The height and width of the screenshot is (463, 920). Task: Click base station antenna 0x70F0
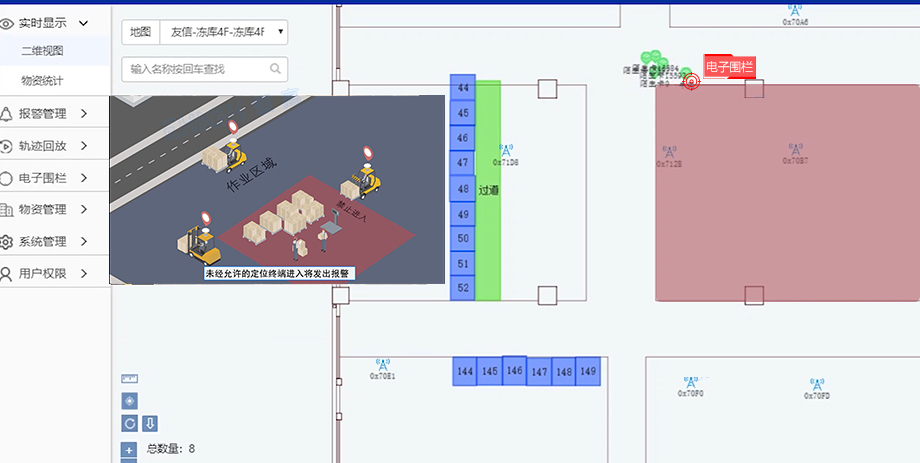point(690,384)
